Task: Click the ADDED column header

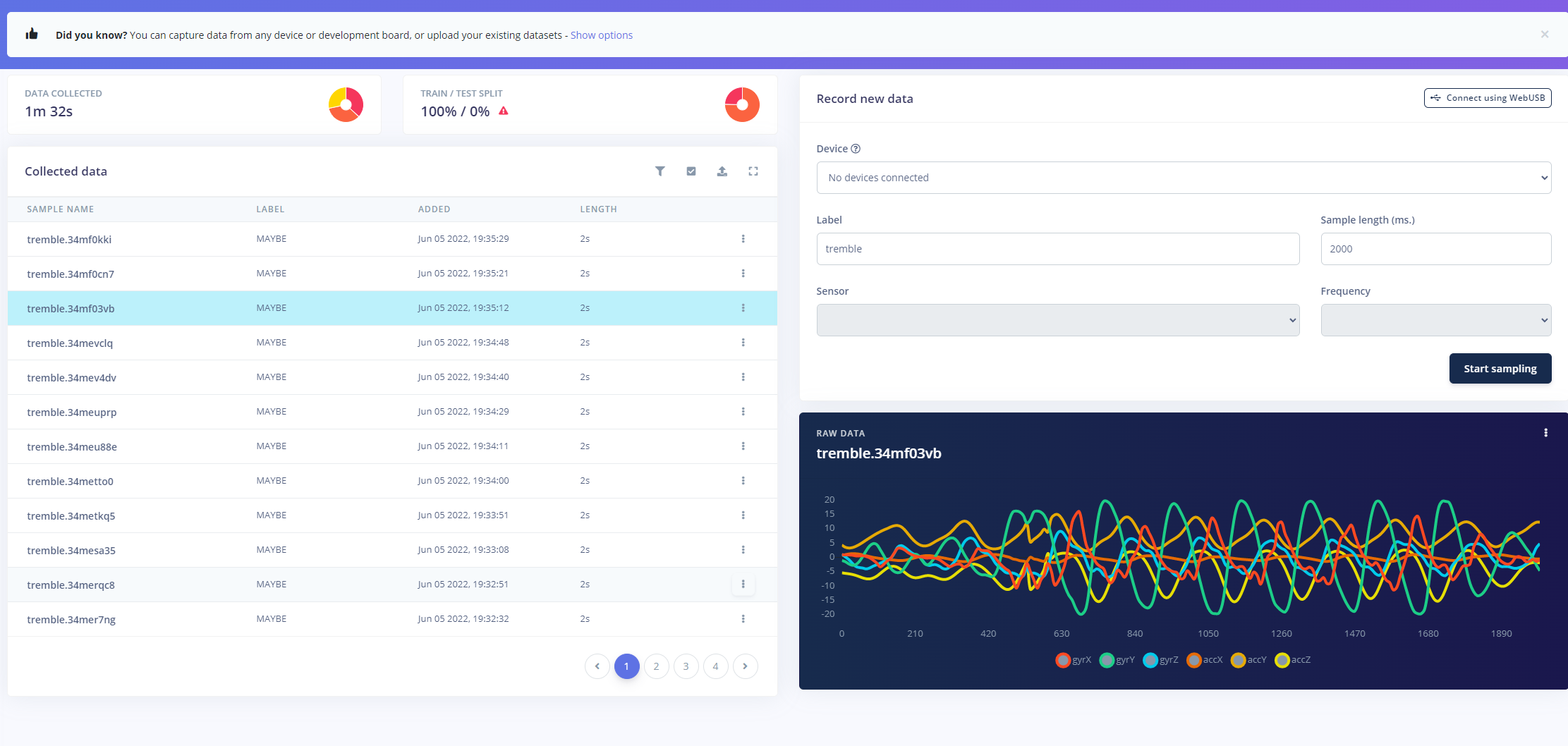Action: point(434,209)
